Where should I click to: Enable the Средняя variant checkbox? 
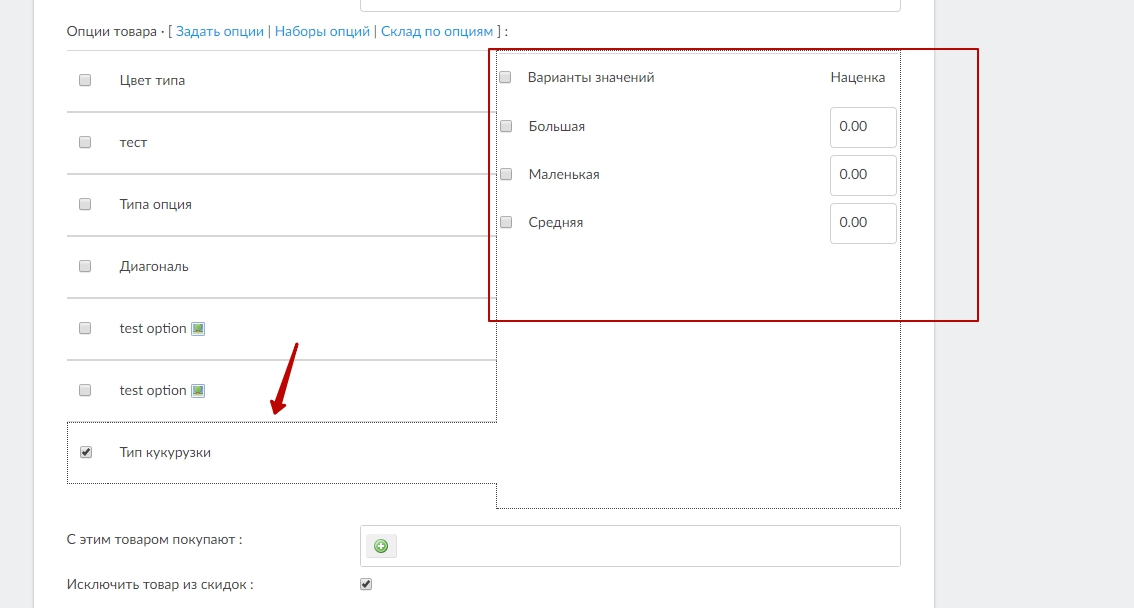click(506, 222)
